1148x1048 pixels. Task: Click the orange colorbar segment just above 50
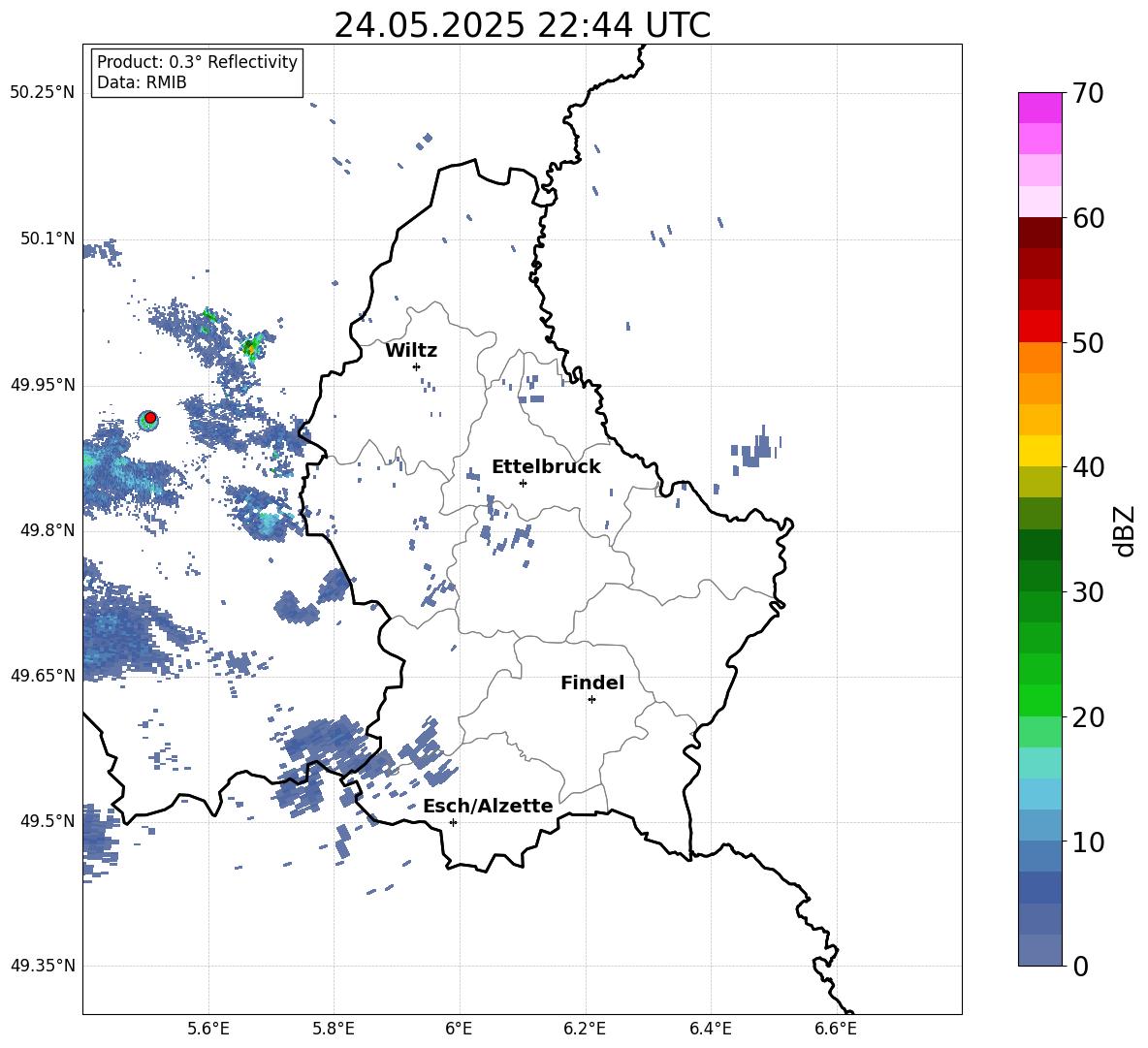click(x=1039, y=357)
